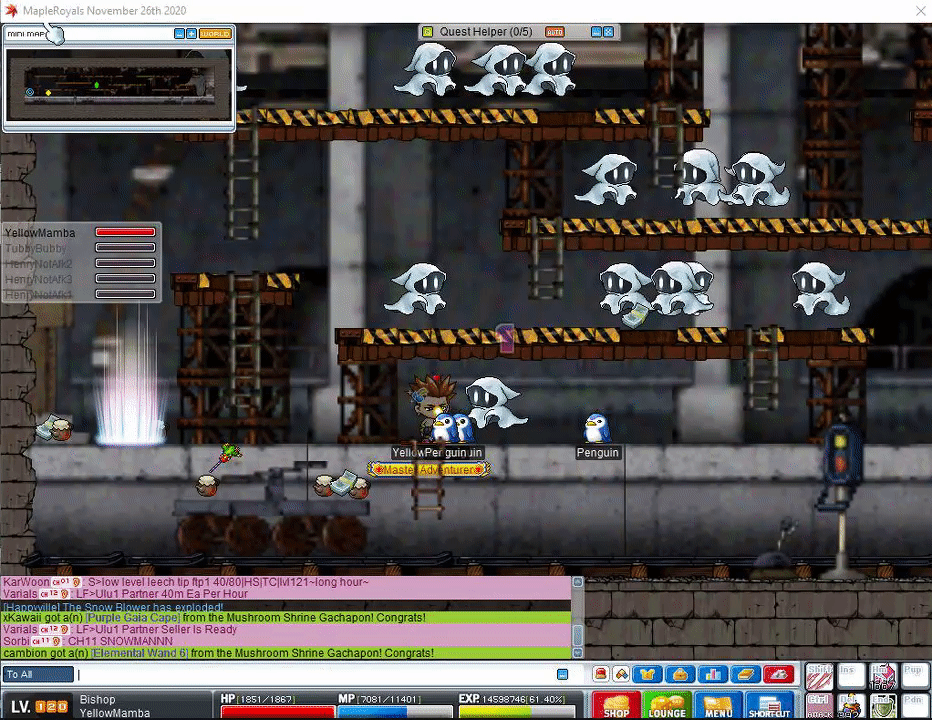Screen dimensions: 932x720
Task: Open the SHORTCUT button
Action: click(x=770, y=706)
